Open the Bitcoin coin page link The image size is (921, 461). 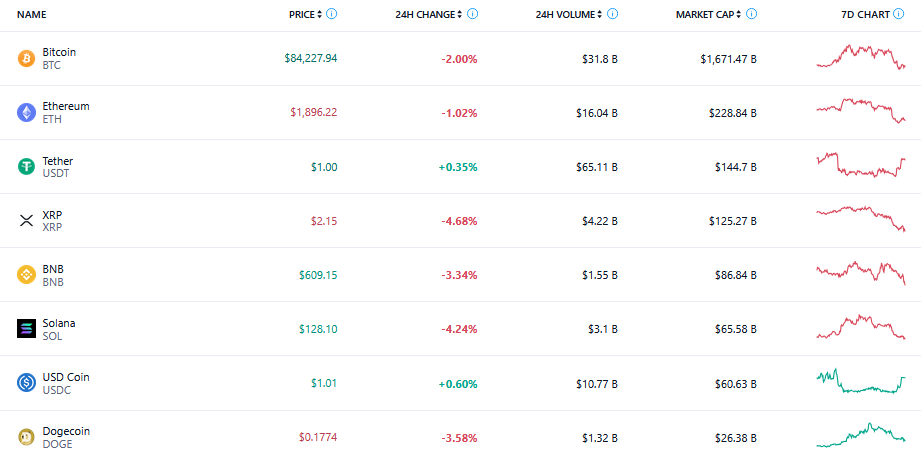[59, 52]
